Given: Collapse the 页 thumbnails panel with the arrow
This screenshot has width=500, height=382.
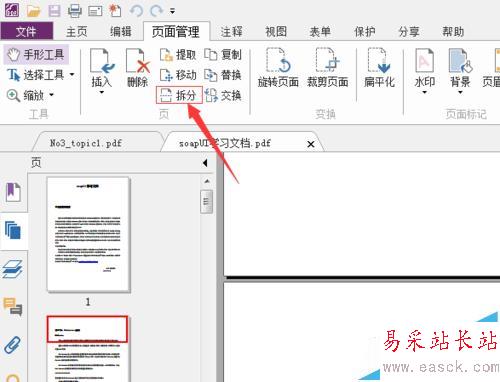Looking at the screenshot, I should pyautogui.click(x=205, y=163).
